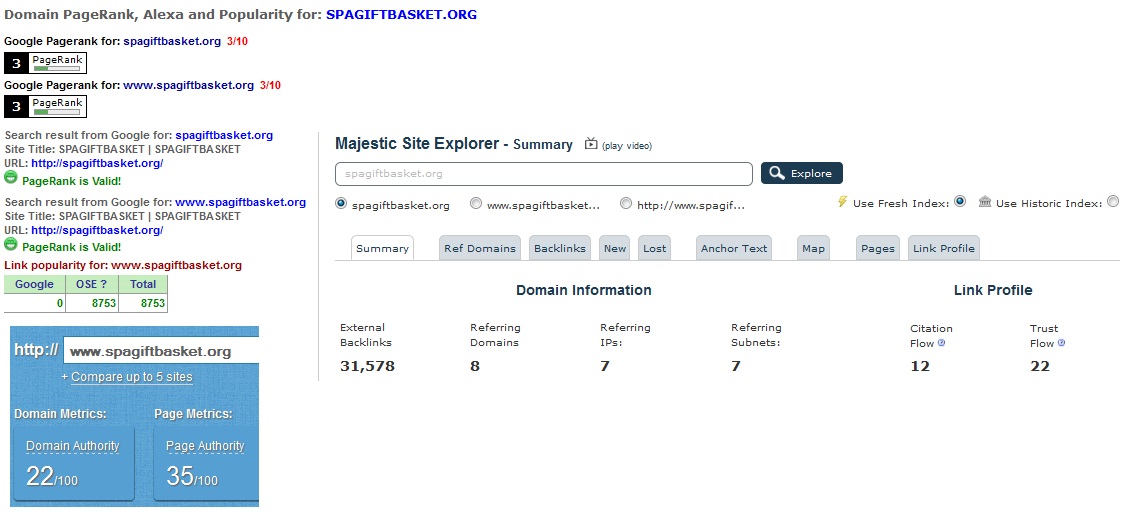The width and height of the screenshot is (1126, 520).
Task: Click Link popularity for www.spagiftbasket.org text
Action: tap(123, 266)
